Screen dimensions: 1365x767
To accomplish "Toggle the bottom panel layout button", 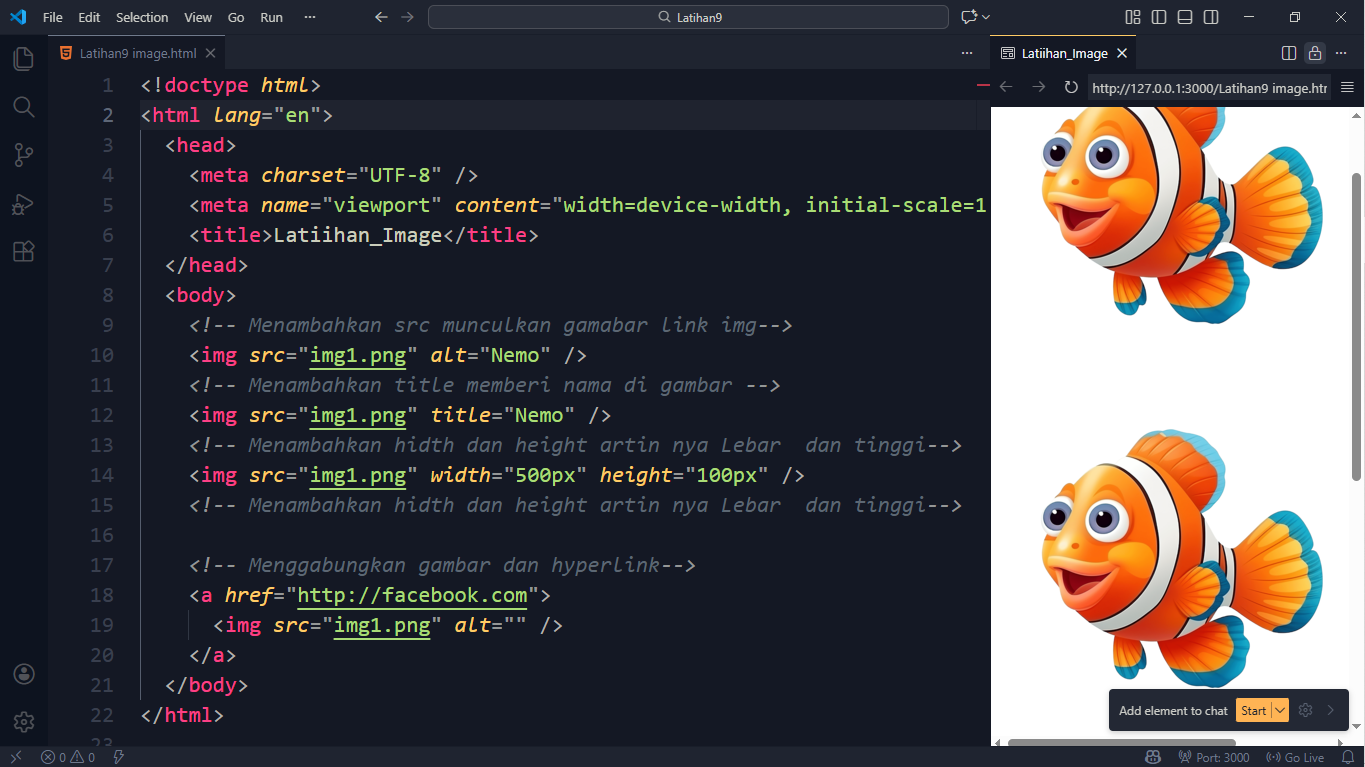I will point(1185,17).
